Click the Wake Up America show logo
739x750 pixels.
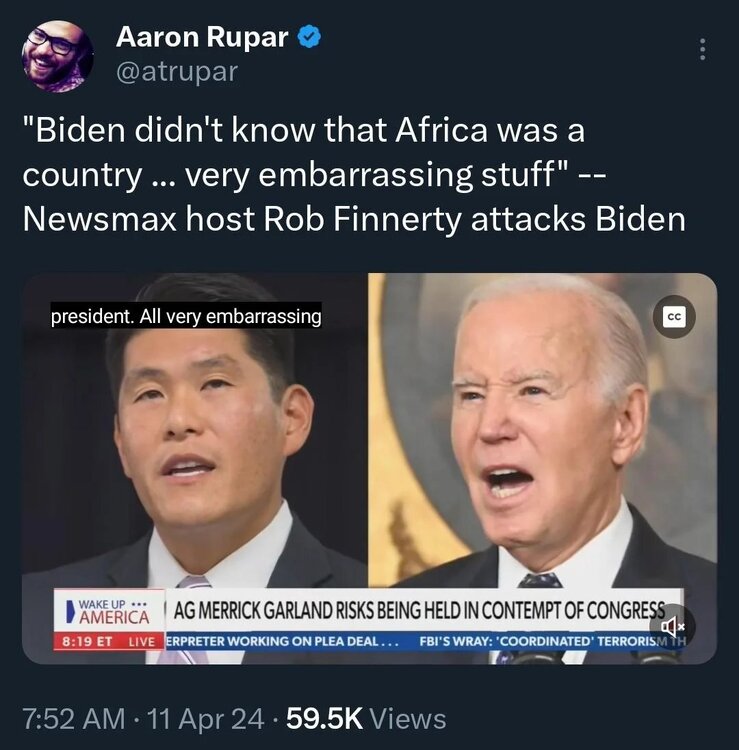[109, 612]
